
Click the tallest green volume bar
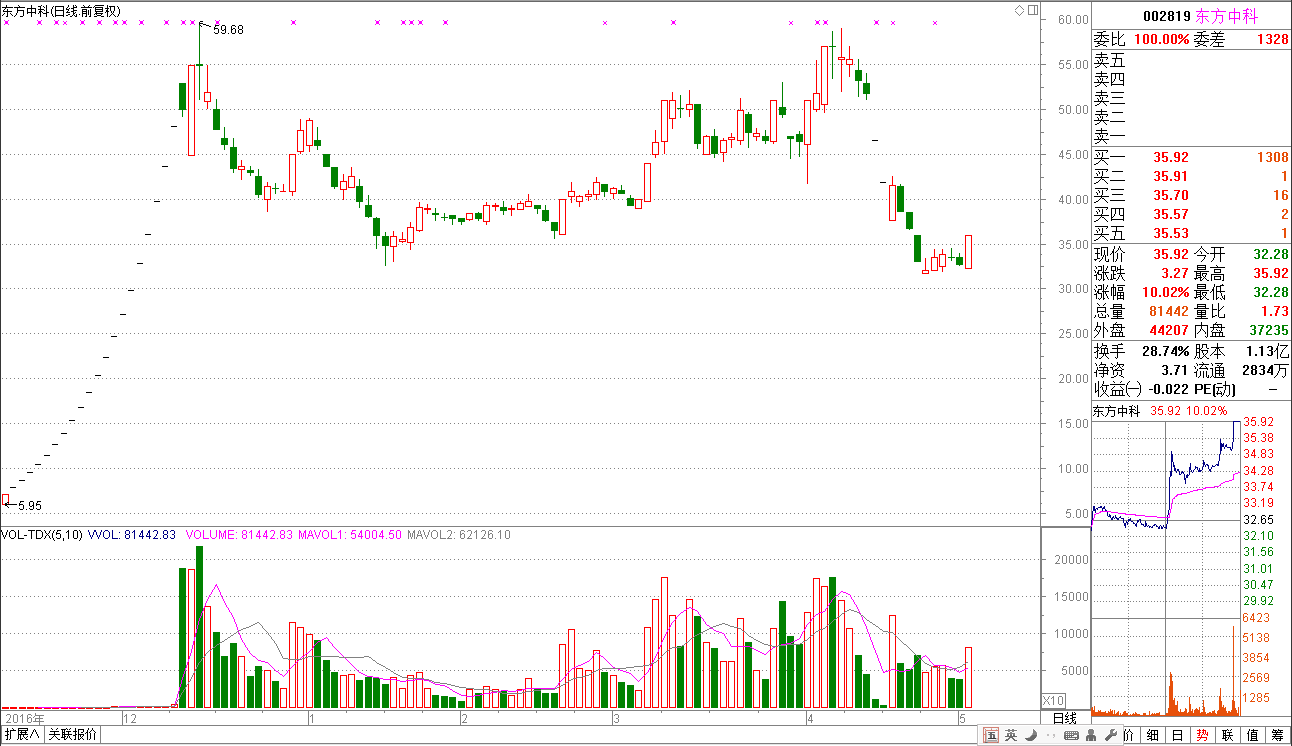pyautogui.click(x=200, y=626)
